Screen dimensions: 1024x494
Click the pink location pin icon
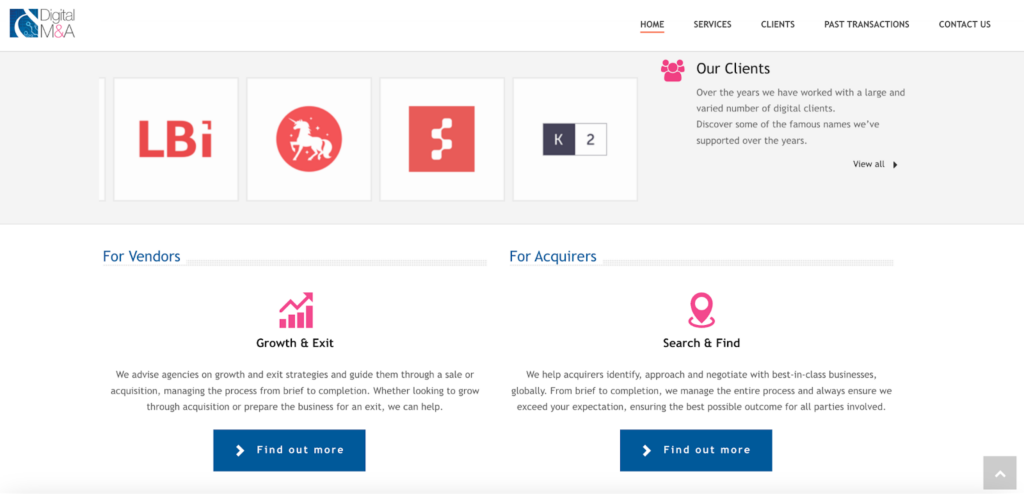pos(701,310)
